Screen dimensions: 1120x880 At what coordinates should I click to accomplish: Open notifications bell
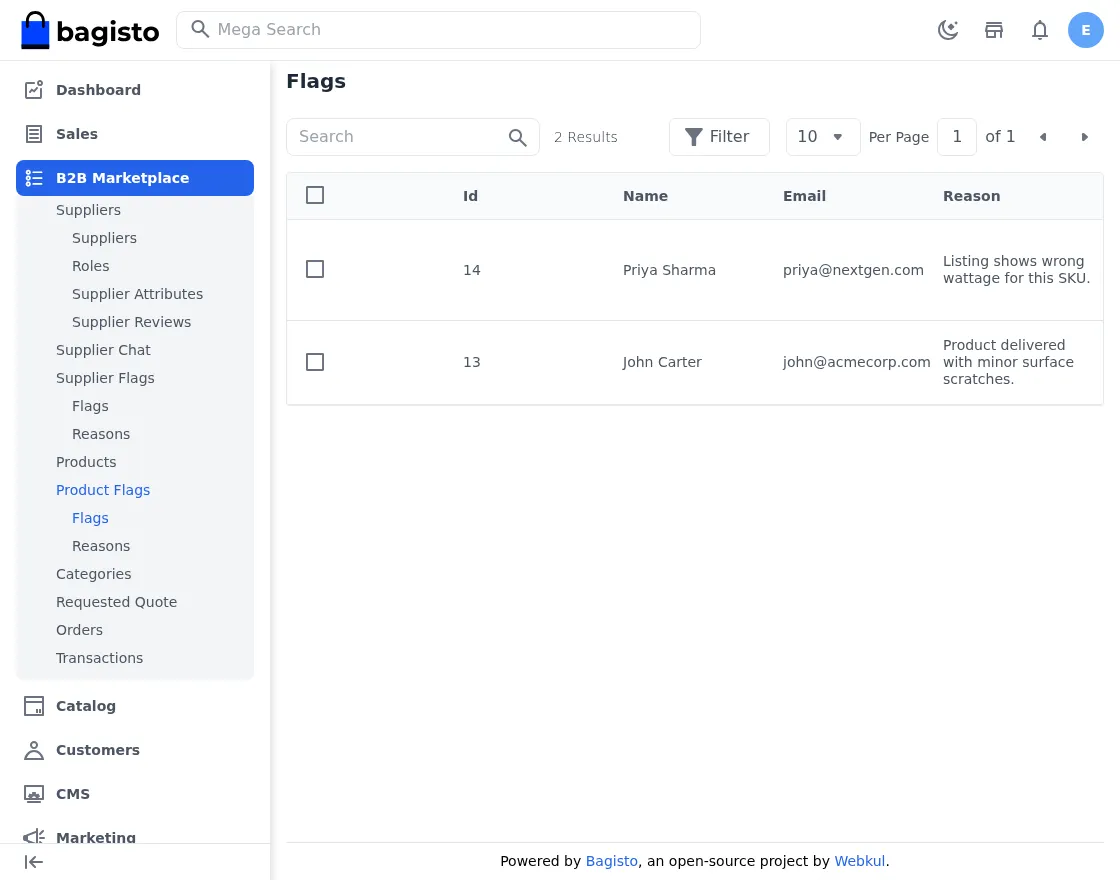(x=1040, y=30)
